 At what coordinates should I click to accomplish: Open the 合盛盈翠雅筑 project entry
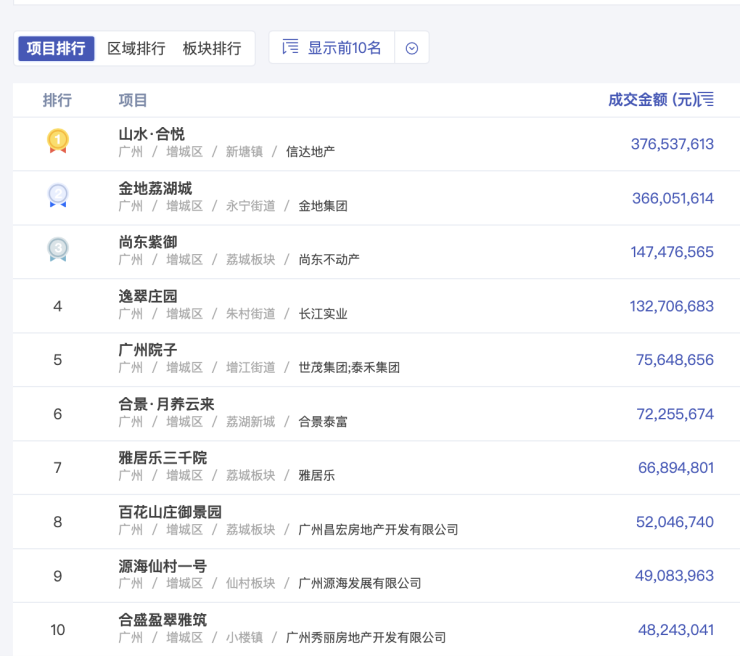[x=163, y=620]
